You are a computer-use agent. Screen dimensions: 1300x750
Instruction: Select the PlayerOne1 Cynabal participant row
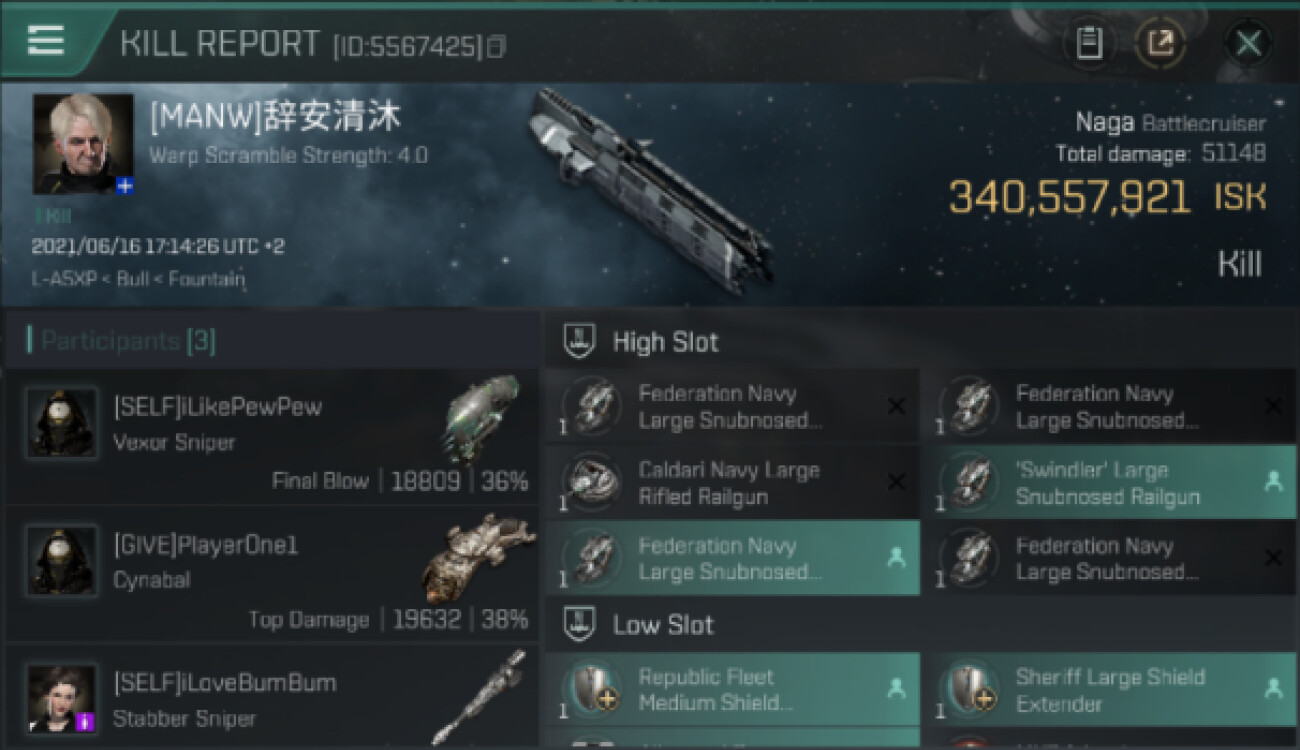270,574
